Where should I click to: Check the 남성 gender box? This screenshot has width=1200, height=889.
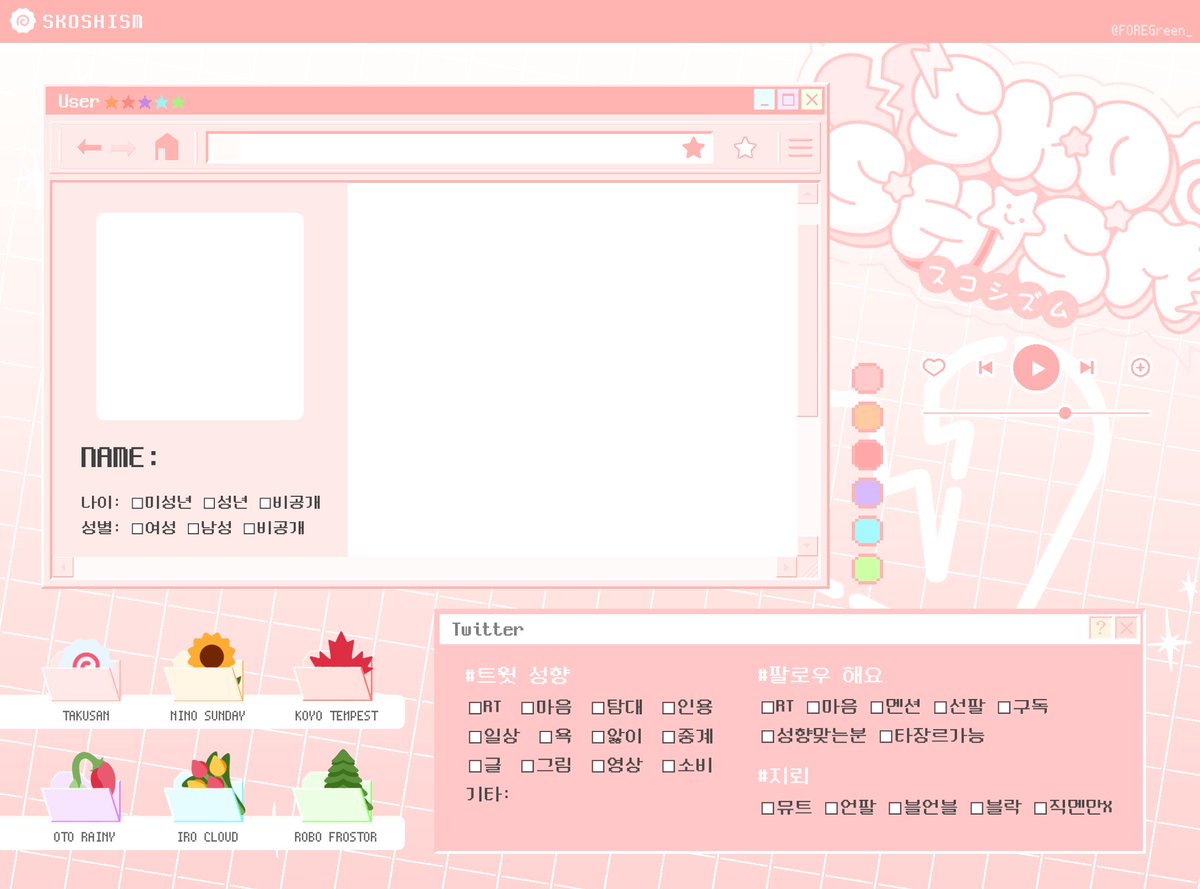(194, 528)
